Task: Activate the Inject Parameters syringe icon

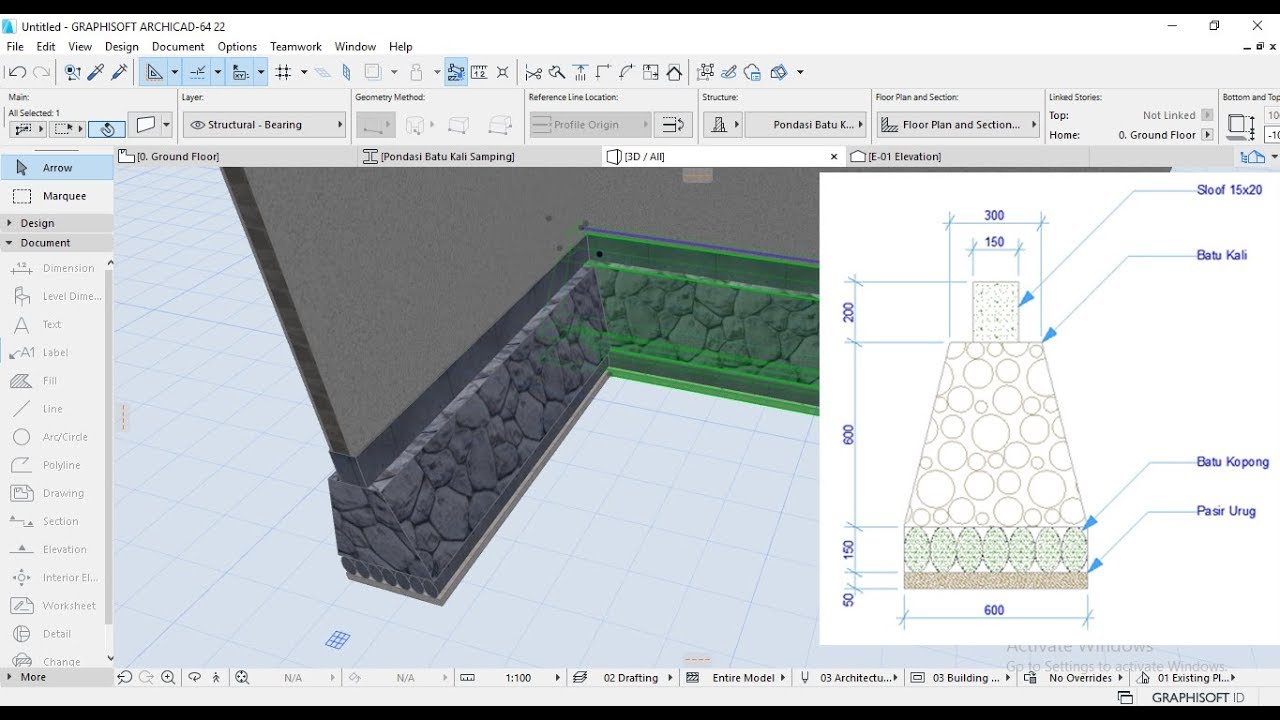Action: tap(120, 72)
